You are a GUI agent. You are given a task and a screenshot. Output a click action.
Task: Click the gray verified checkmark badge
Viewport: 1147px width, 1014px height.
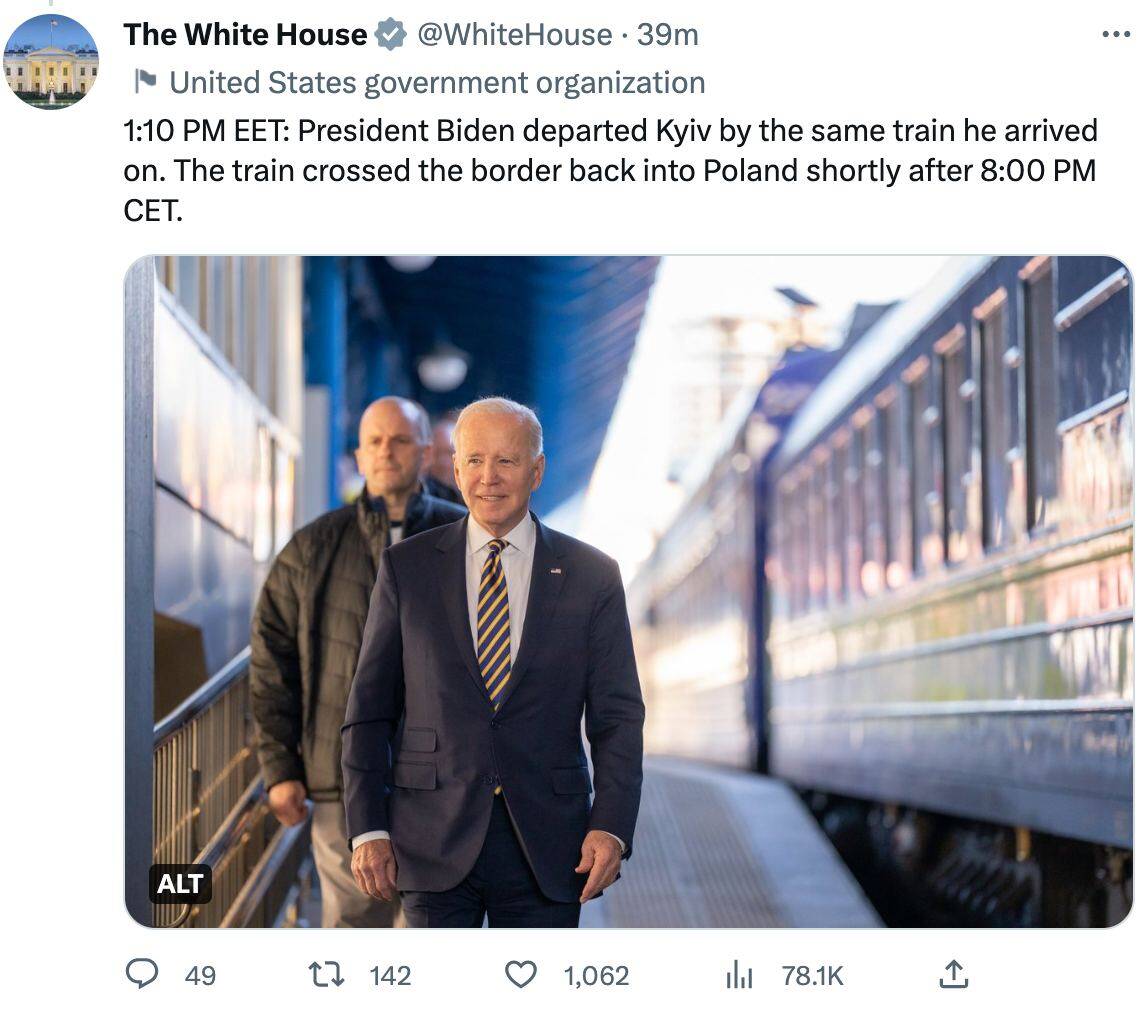click(390, 35)
